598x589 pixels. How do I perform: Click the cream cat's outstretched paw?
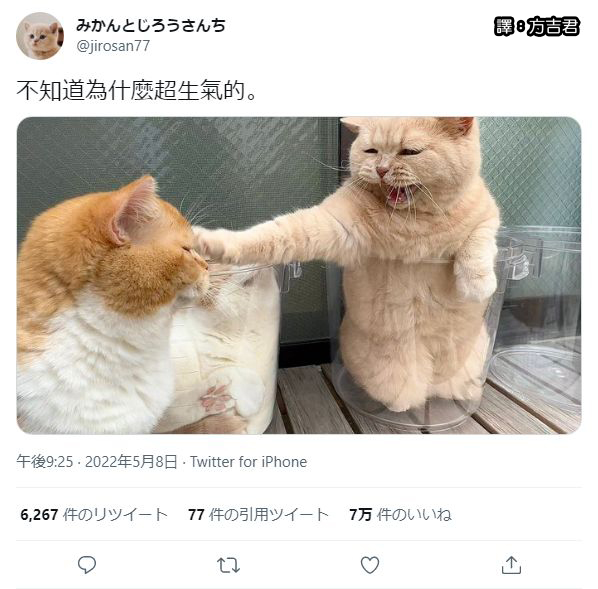pos(209,245)
